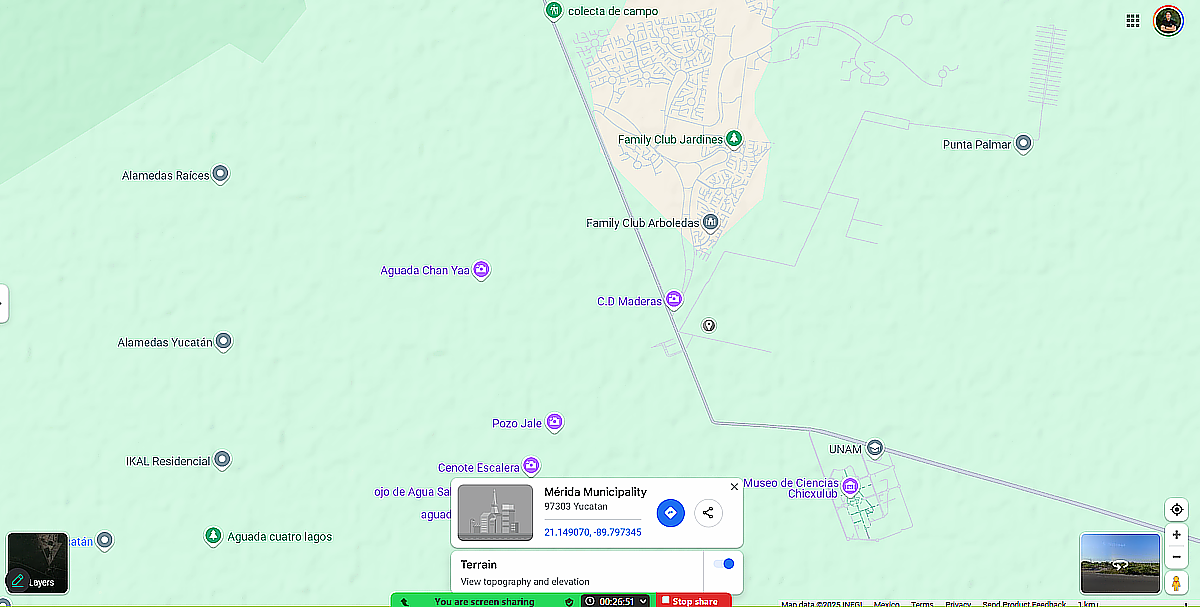Viewport: 1200px width, 607px height.
Task: Click the Share icon in Mérida card
Action: tap(708, 513)
